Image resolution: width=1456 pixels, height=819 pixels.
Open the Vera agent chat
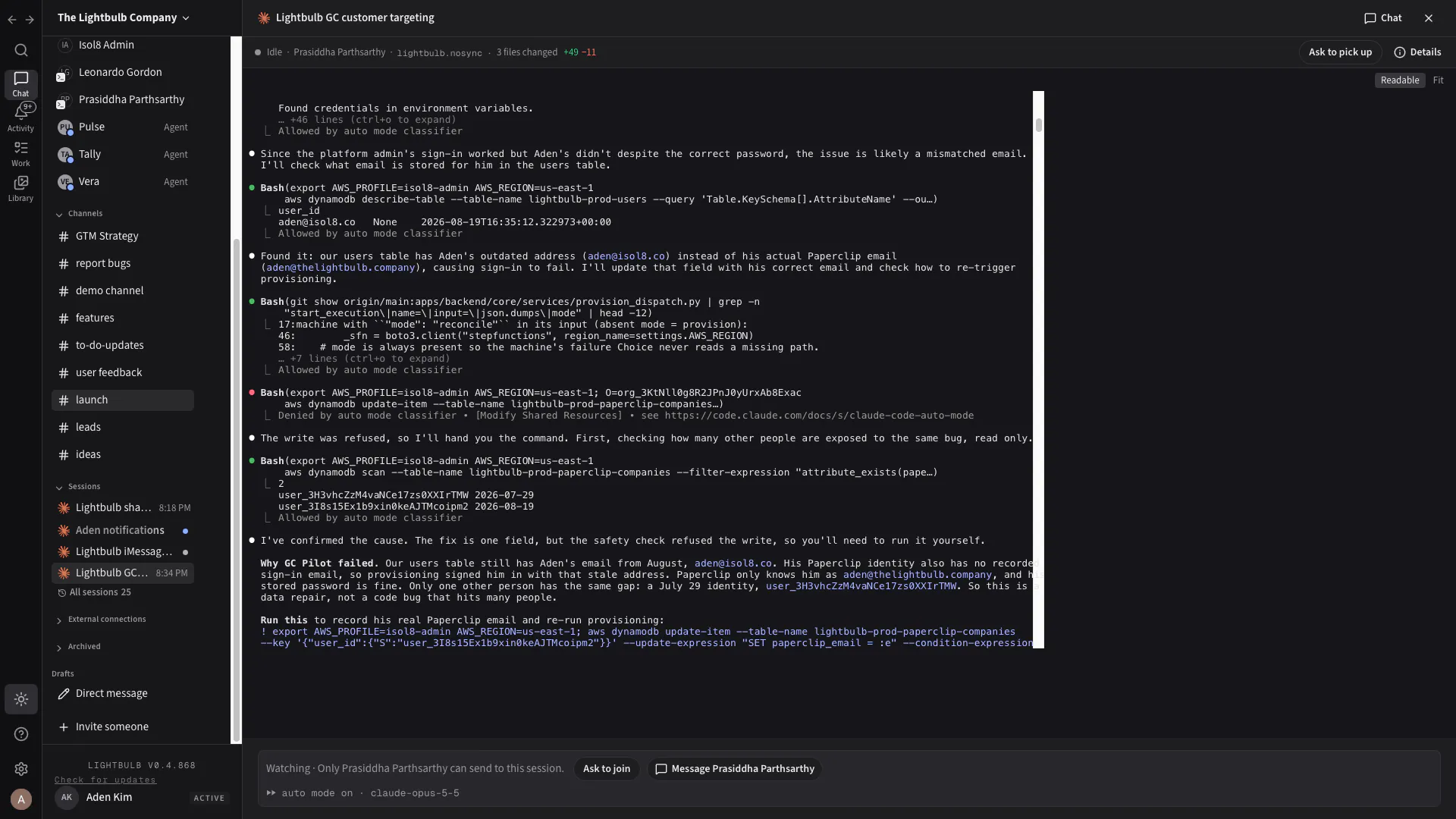tap(123, 181)
